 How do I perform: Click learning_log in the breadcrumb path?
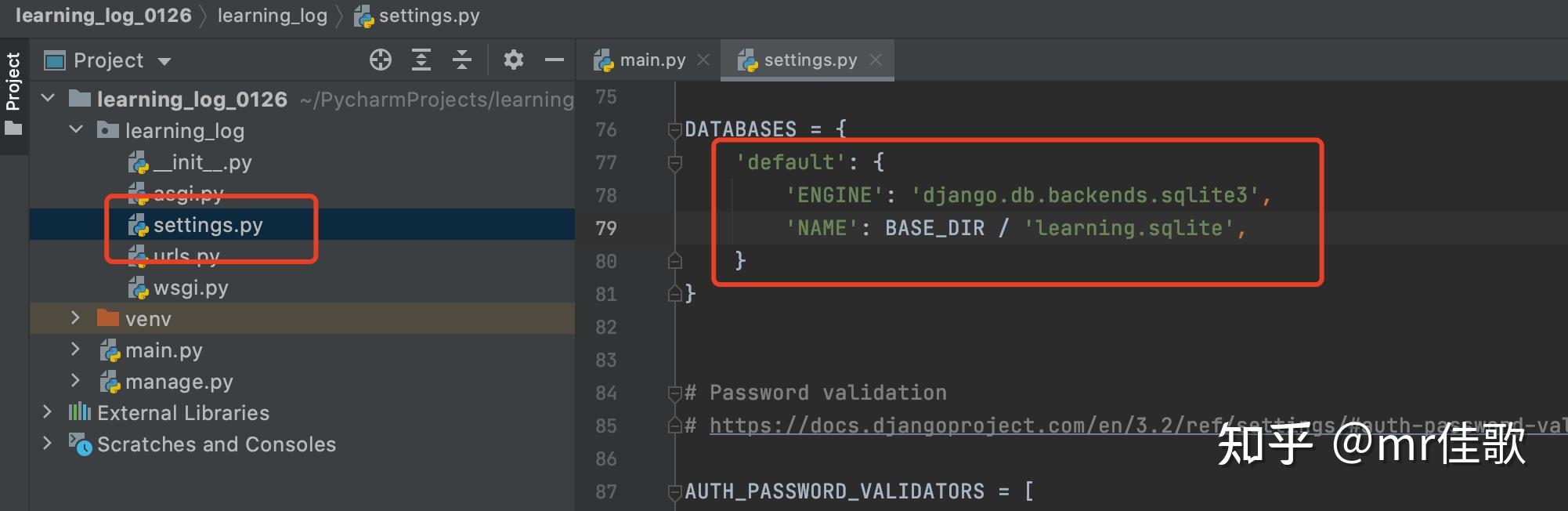pos(272,16)
